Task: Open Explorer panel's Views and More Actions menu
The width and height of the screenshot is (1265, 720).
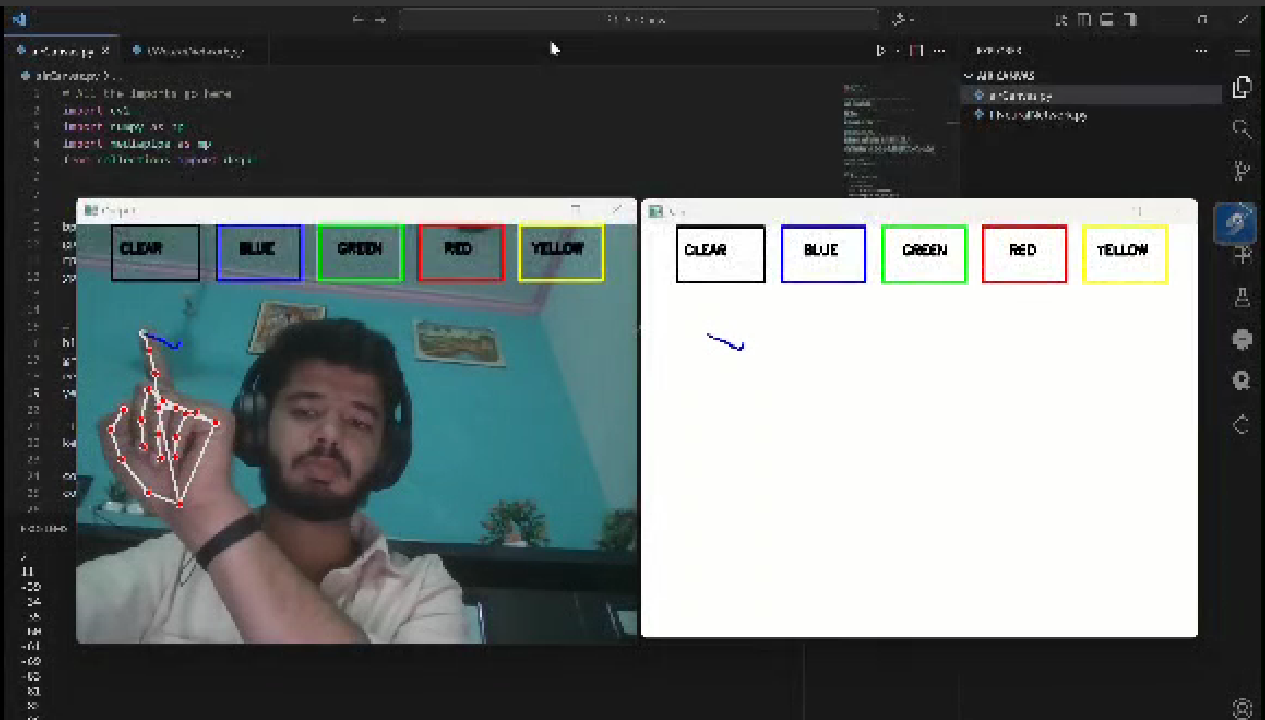Action: tap(1201, 50)
